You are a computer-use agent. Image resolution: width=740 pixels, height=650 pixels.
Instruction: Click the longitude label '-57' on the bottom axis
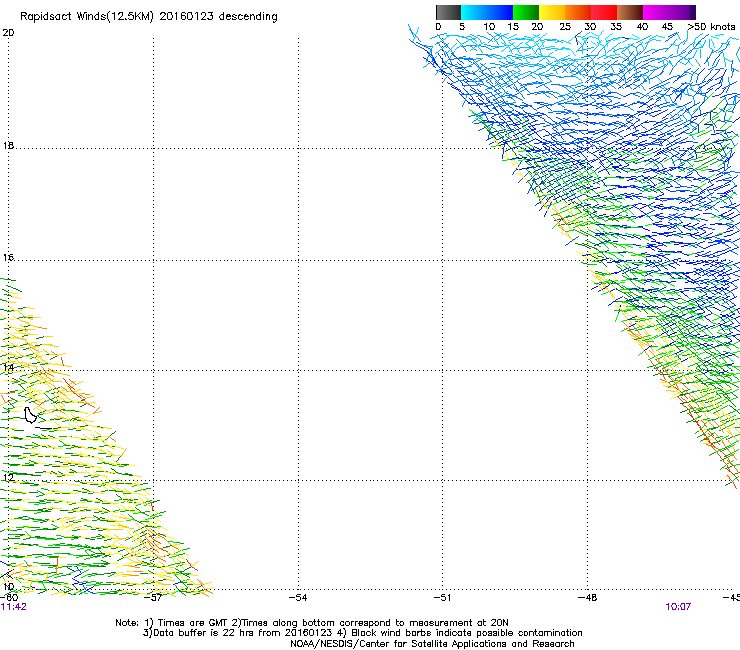[154, 598]
